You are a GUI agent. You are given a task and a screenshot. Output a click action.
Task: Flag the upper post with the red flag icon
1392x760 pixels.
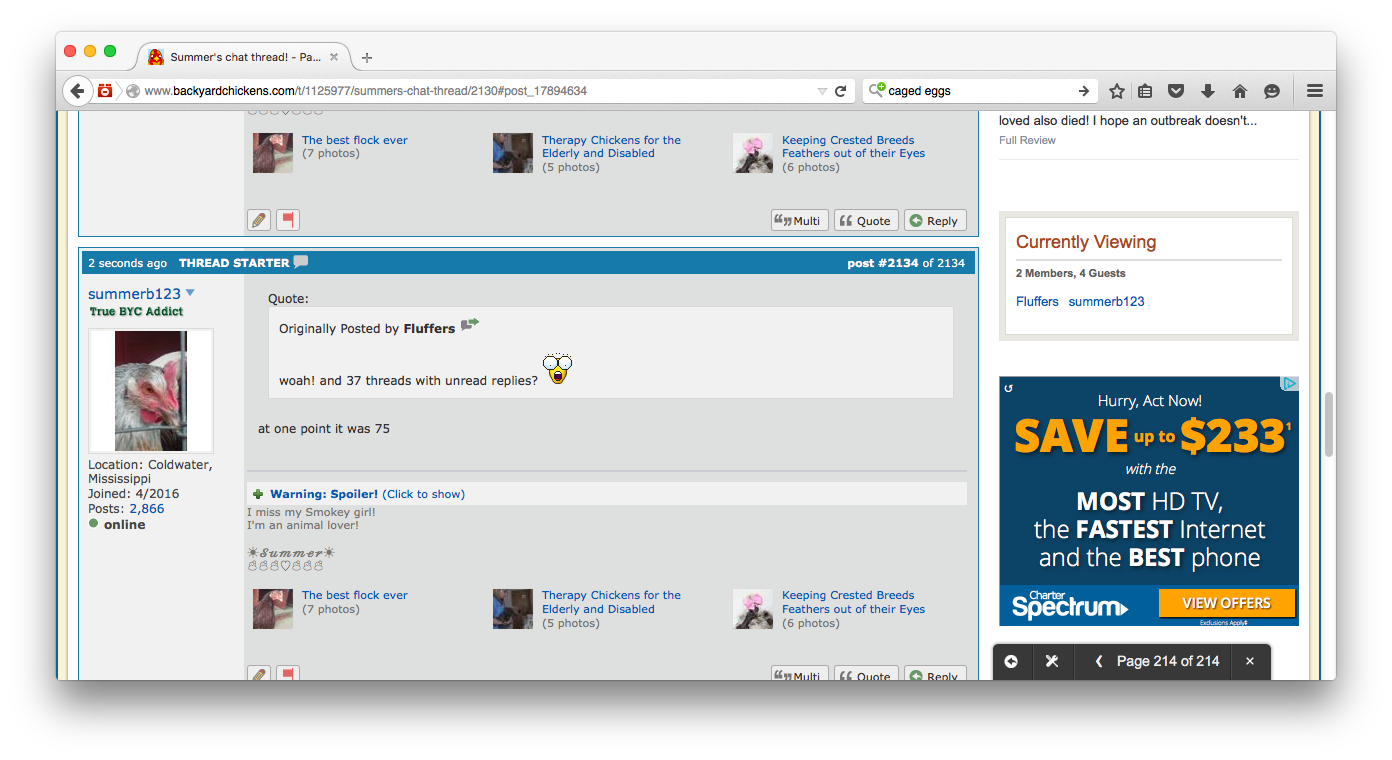point(288,220)
